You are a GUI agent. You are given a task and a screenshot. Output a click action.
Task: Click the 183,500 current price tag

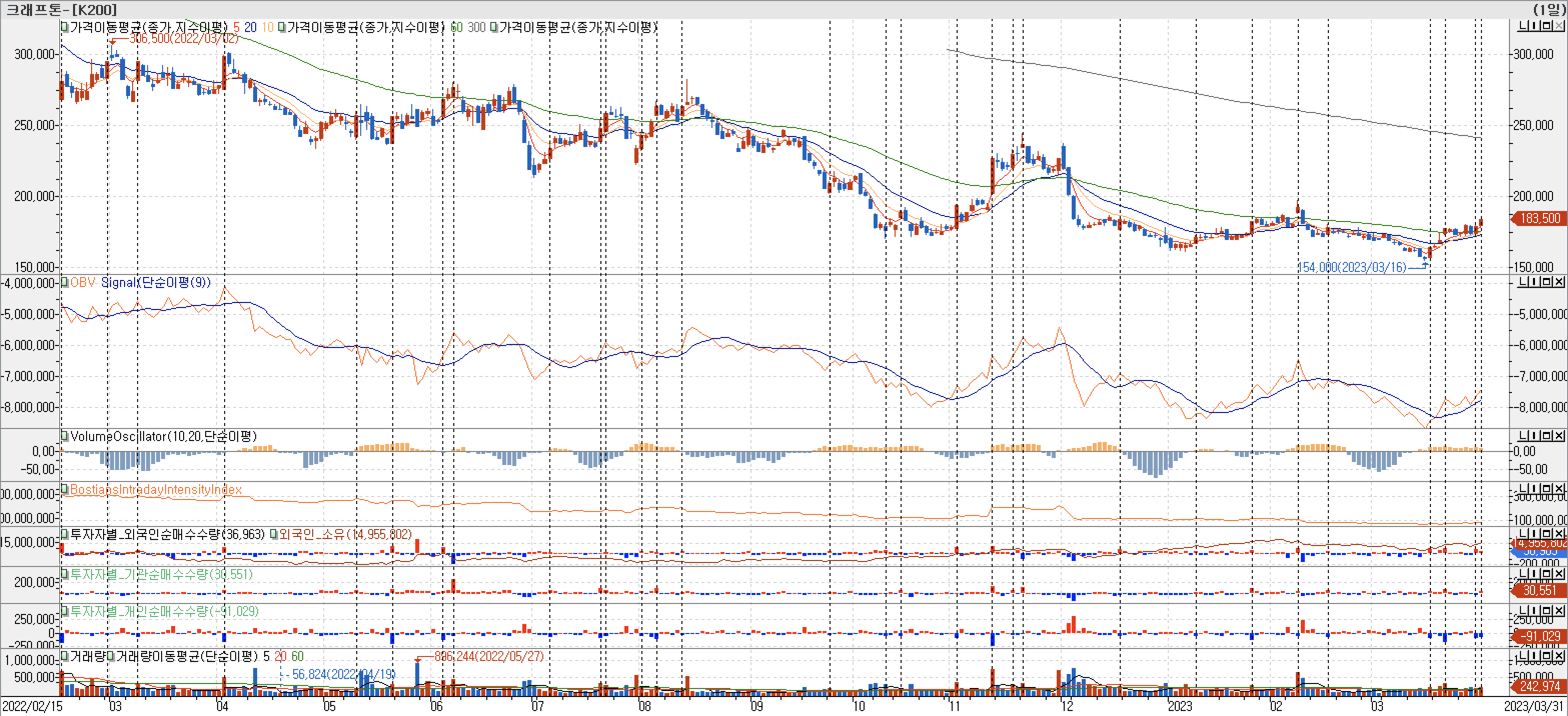click(x=1540, y=218)
